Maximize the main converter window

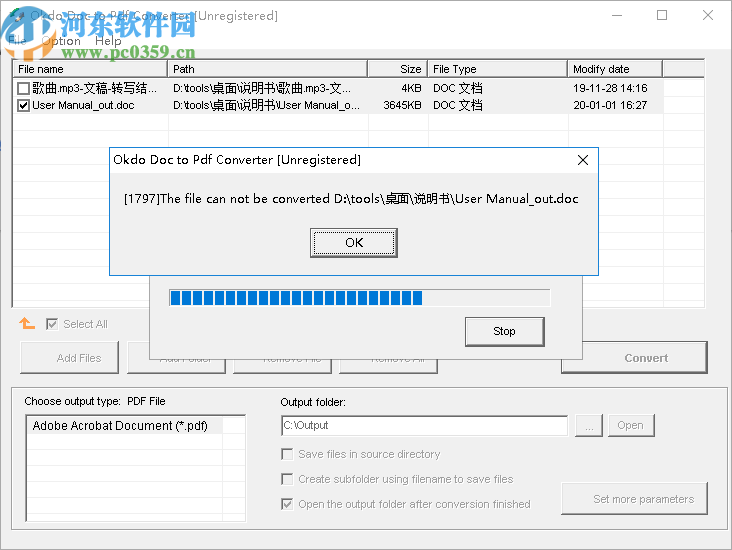click(x=662, y=15)
